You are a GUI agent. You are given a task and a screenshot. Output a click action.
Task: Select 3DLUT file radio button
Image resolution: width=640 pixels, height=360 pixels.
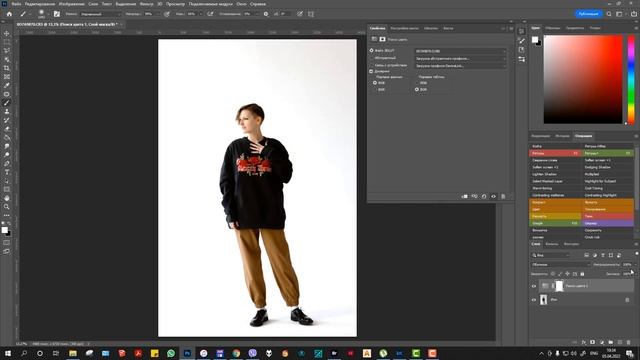point(371,51)
